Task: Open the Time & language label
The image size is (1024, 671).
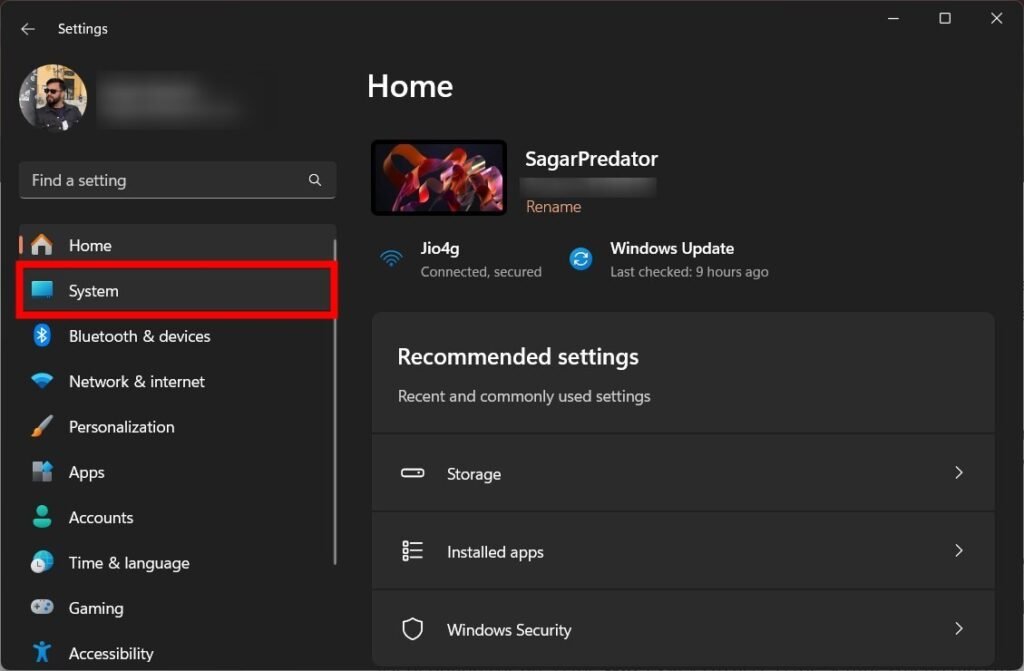Action: tap(129, 563)
